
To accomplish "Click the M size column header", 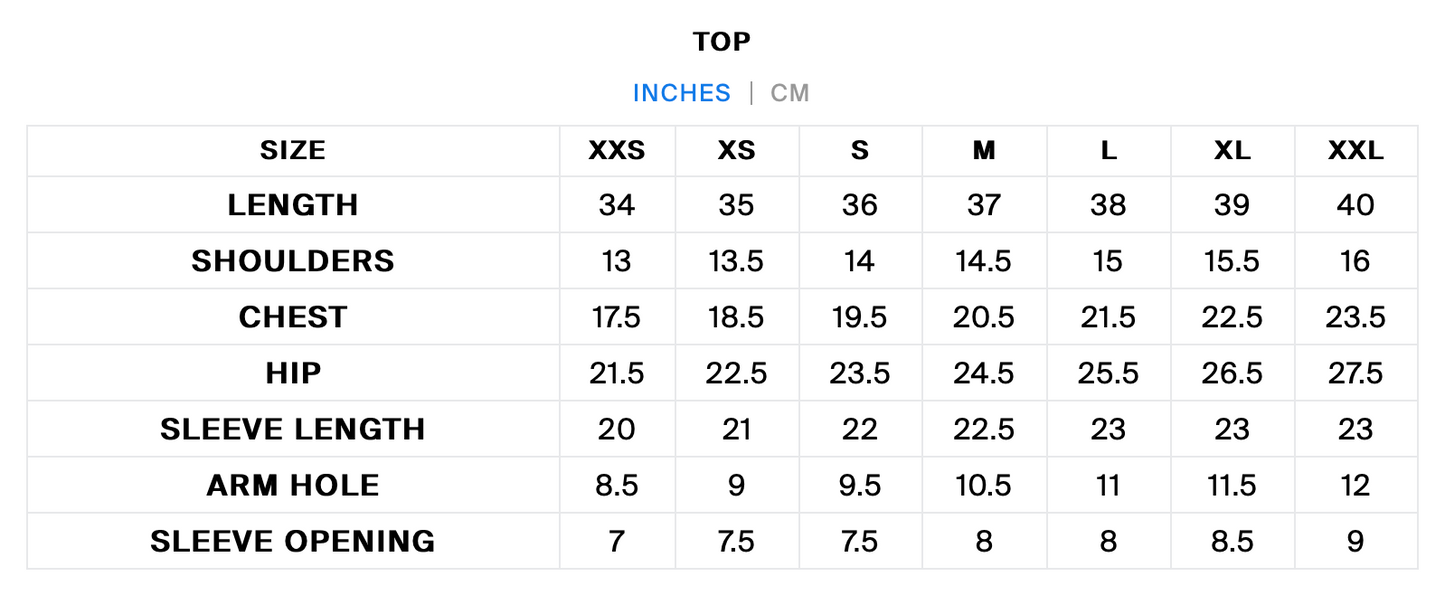I will tap(984, 151).
